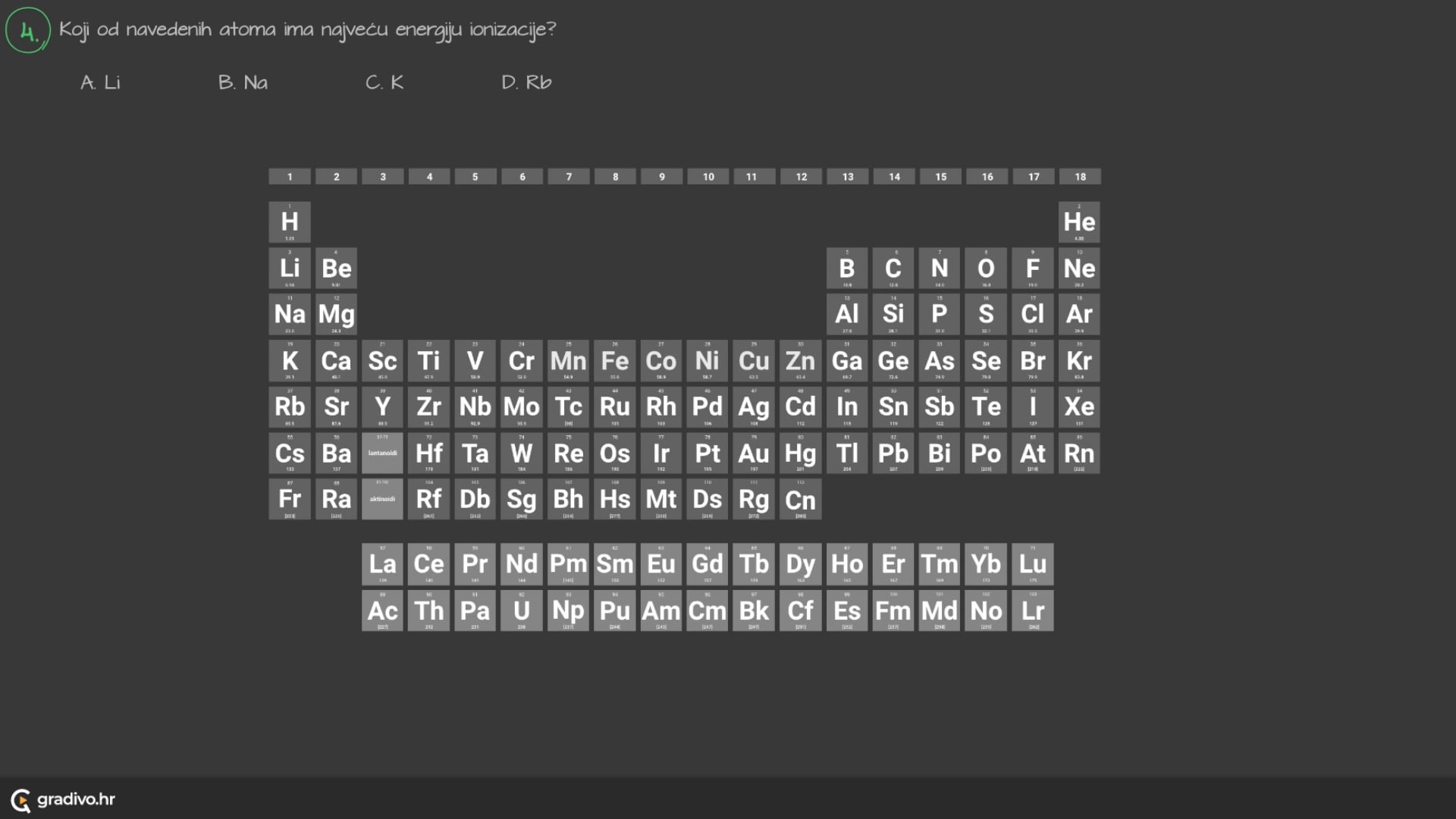Image resolution: width=1456 pixels, height=819 pixels.
Task: Select group 18 column header
Action: coord(1080,177)
